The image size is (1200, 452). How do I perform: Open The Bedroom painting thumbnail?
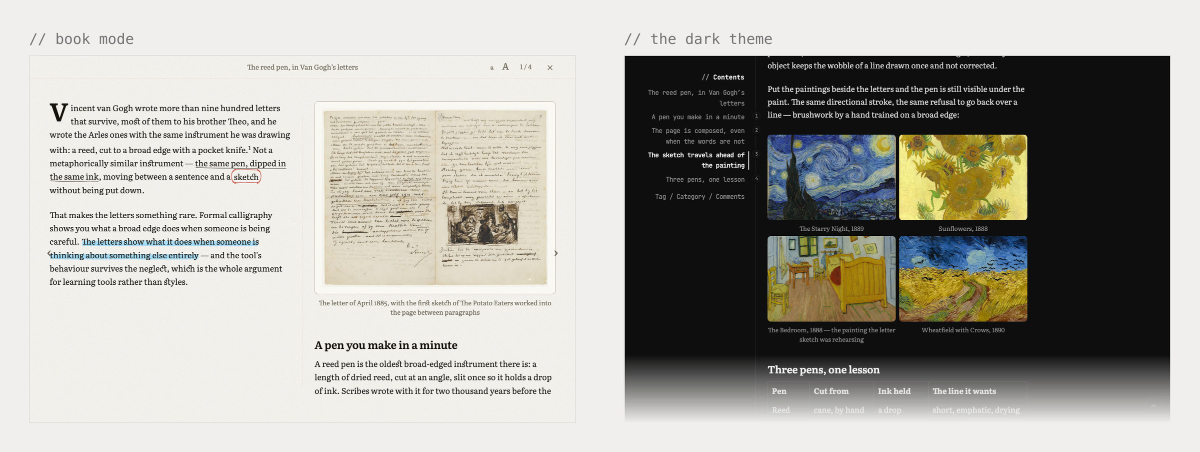(x=831, y=279)
